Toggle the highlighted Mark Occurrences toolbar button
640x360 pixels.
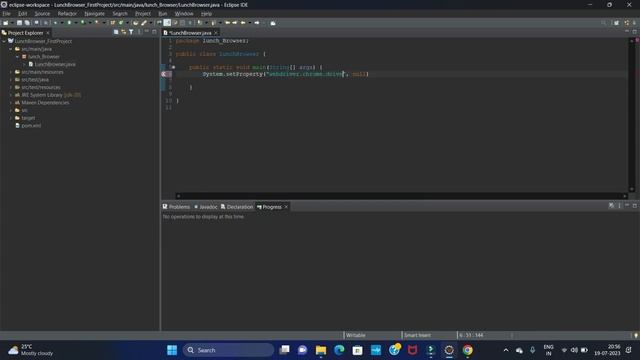tap(167, 23)
